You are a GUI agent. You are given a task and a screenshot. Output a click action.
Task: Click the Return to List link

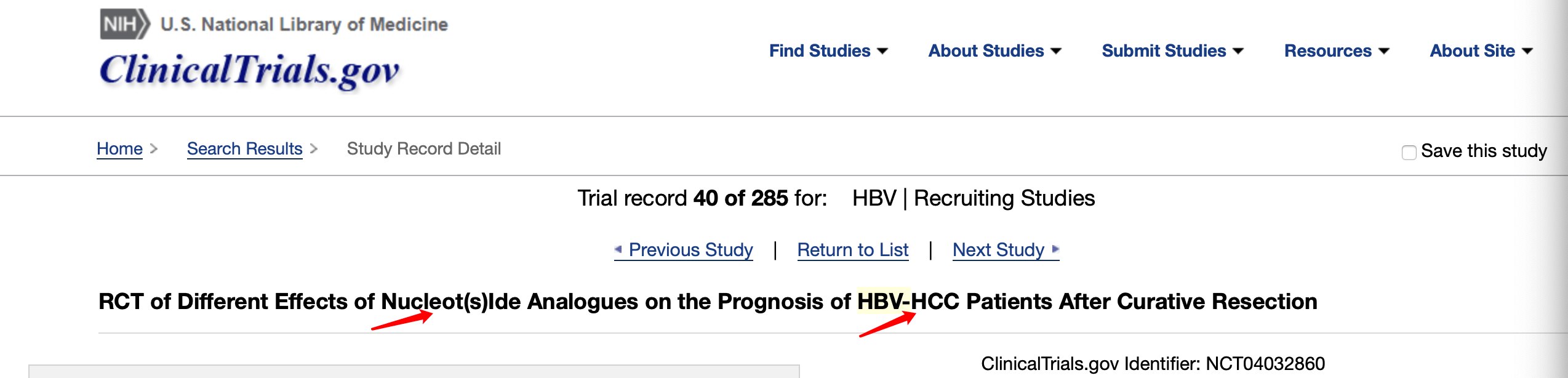pos(853,250)
